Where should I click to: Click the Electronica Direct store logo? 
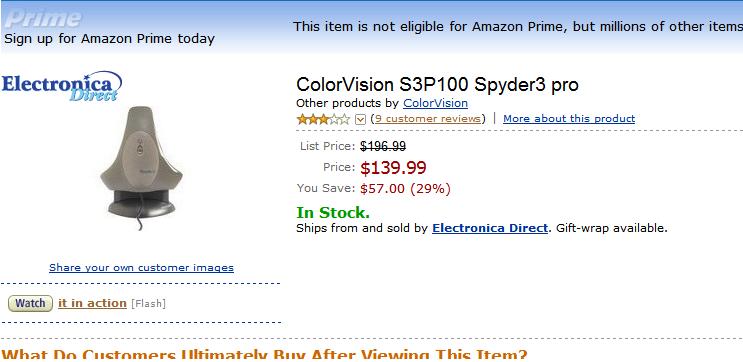(x=62, y=86)
